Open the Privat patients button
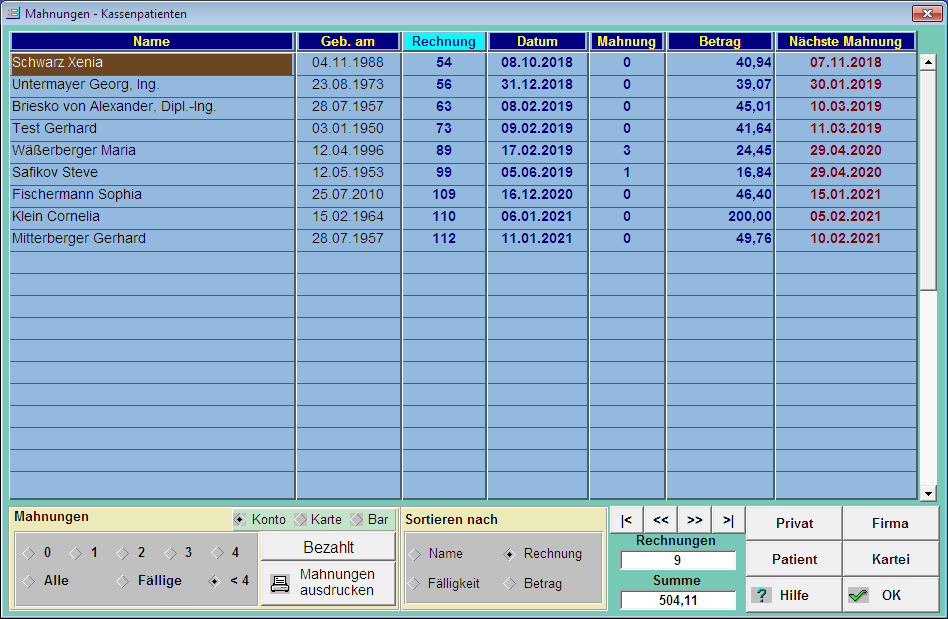The image size is (948, 619). pos(794,523)
